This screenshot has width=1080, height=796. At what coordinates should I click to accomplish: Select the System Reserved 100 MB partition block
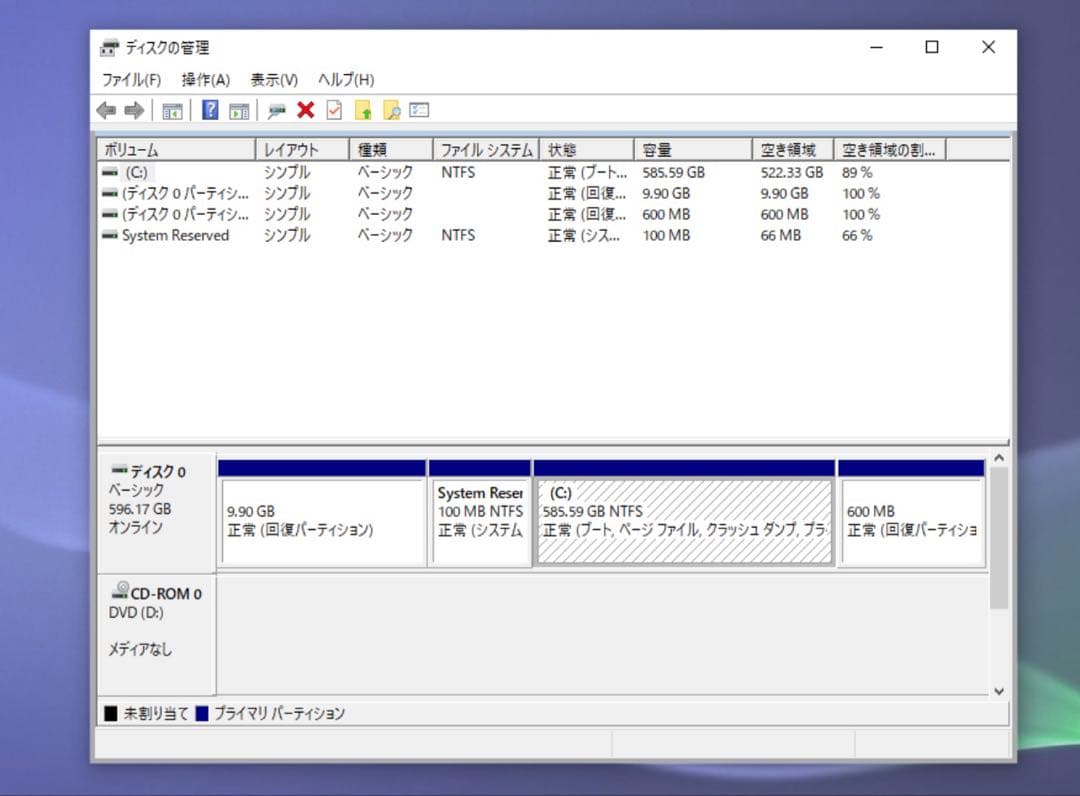tap(480, 514)
